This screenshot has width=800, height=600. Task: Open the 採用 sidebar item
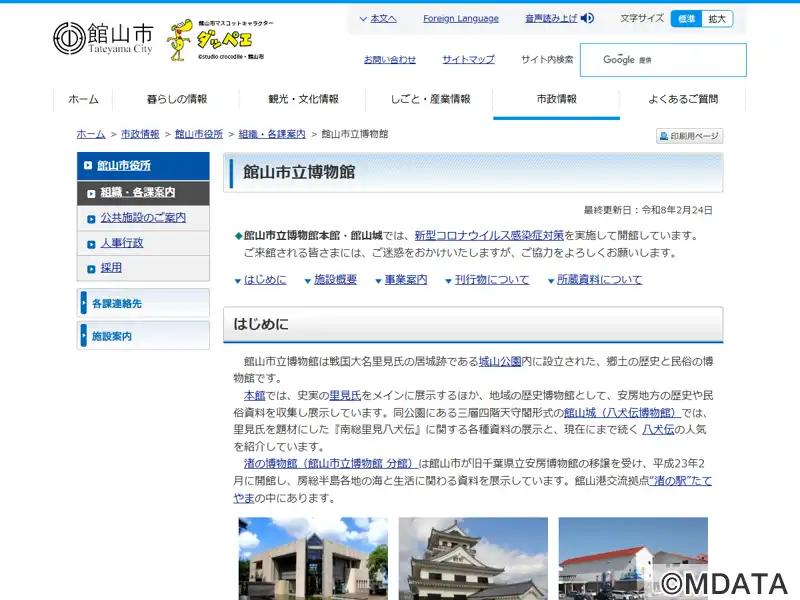click(x=110, y=268)
